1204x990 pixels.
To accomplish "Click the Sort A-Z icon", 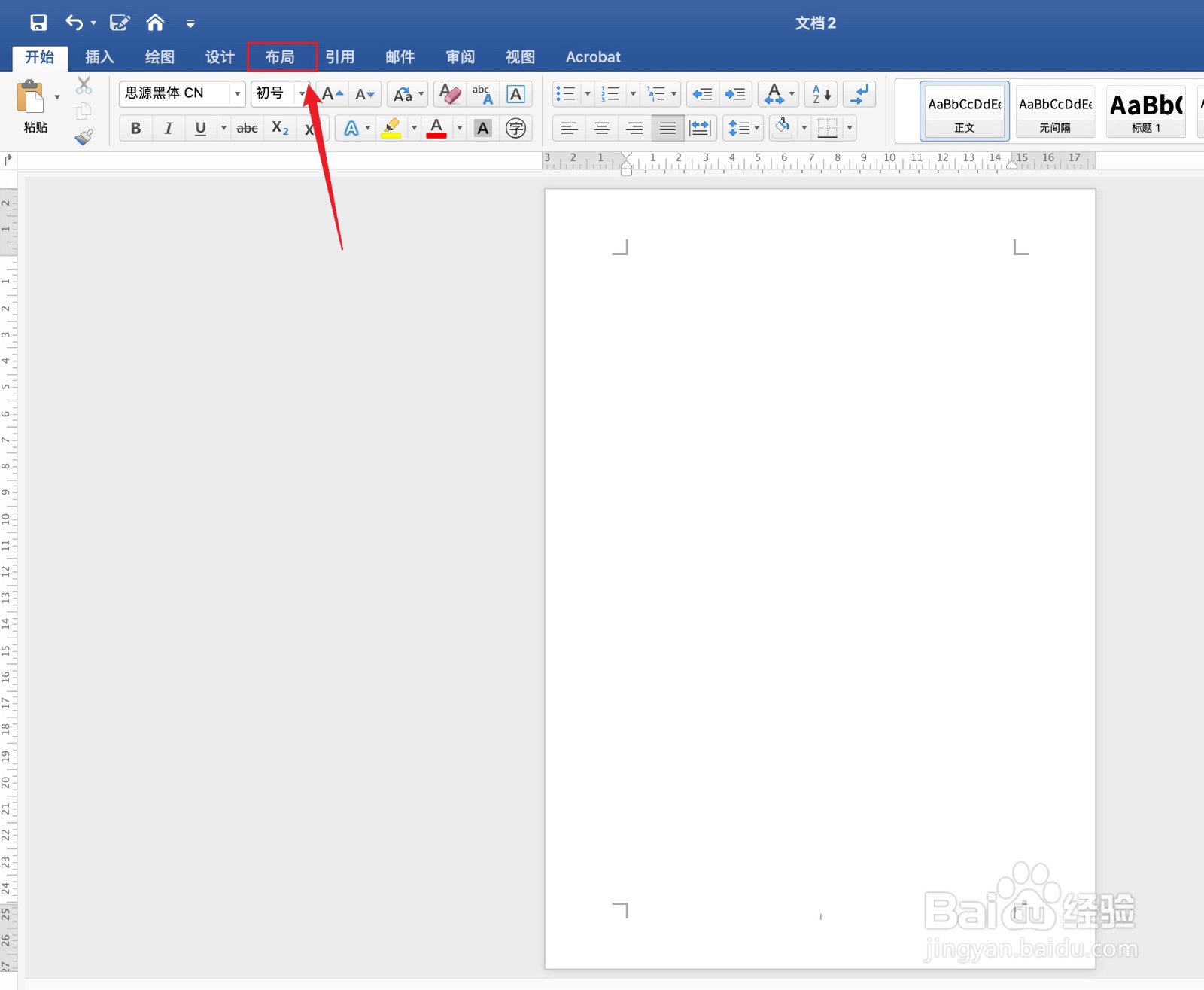I will (821, 94).
